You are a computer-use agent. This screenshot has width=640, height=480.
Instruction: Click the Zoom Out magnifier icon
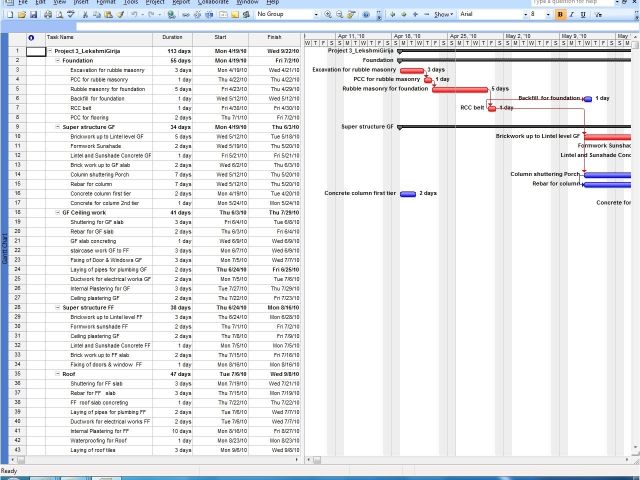pyautogui.click(x=341, y=15)
